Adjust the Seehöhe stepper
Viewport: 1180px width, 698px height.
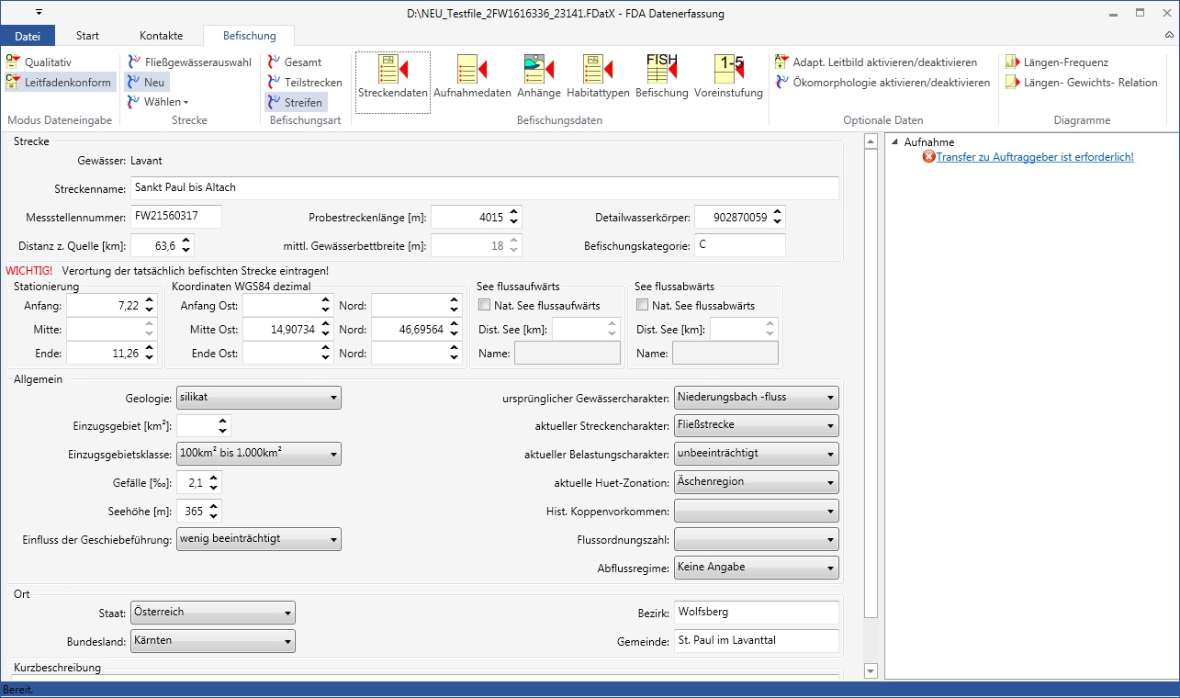[x=214, y=511]
